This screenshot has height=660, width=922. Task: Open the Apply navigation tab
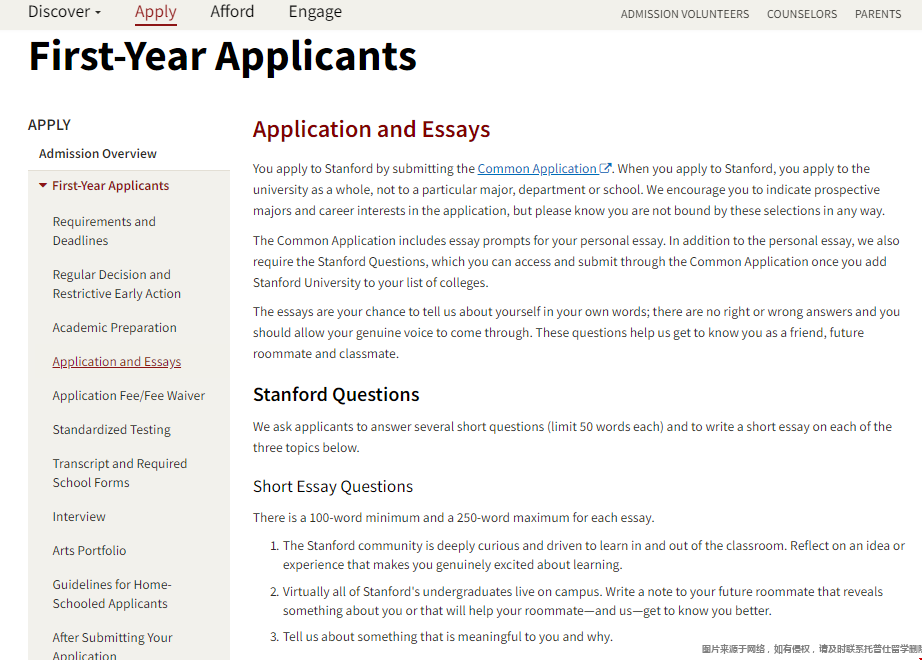(x=155, y=12)
